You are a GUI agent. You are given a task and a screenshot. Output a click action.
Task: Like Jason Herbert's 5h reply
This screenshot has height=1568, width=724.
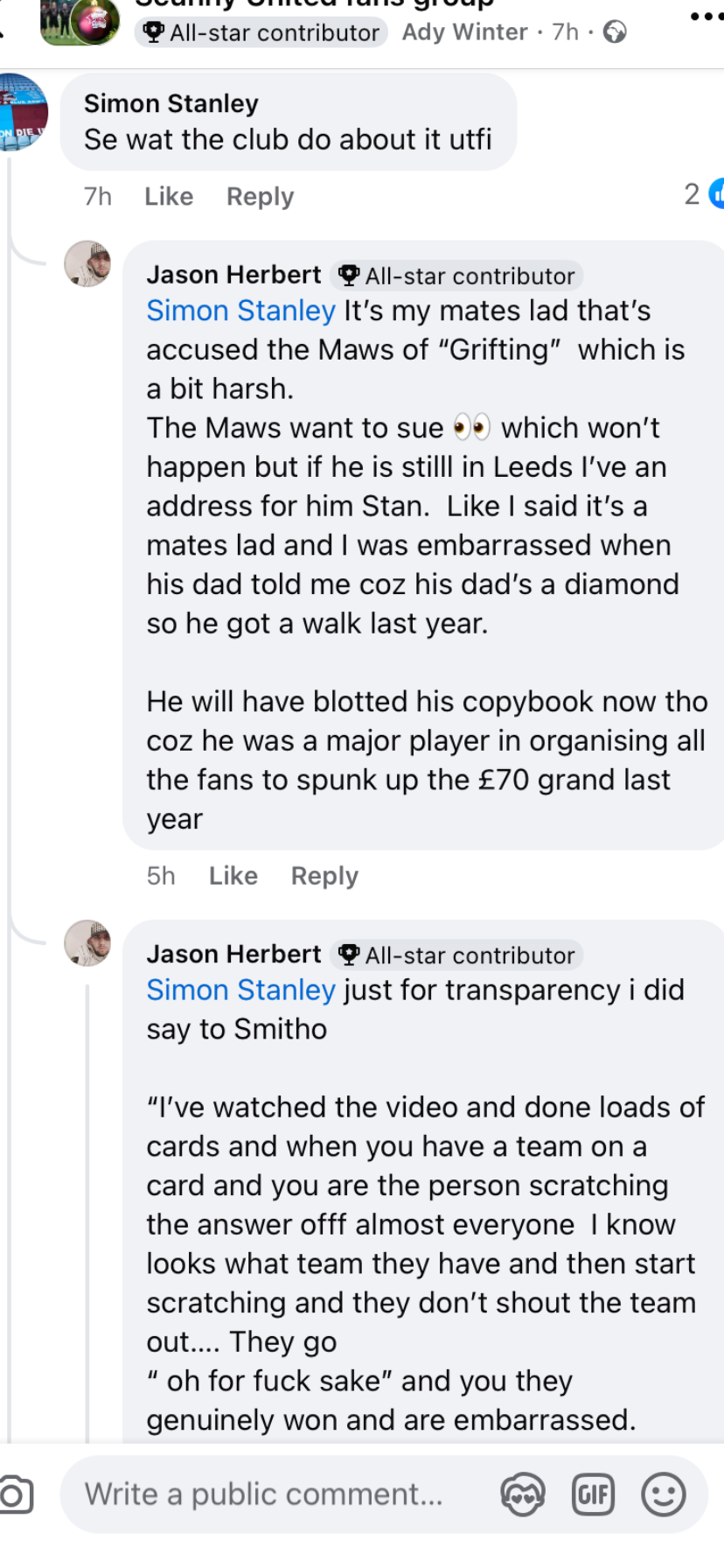pos(233,876)
